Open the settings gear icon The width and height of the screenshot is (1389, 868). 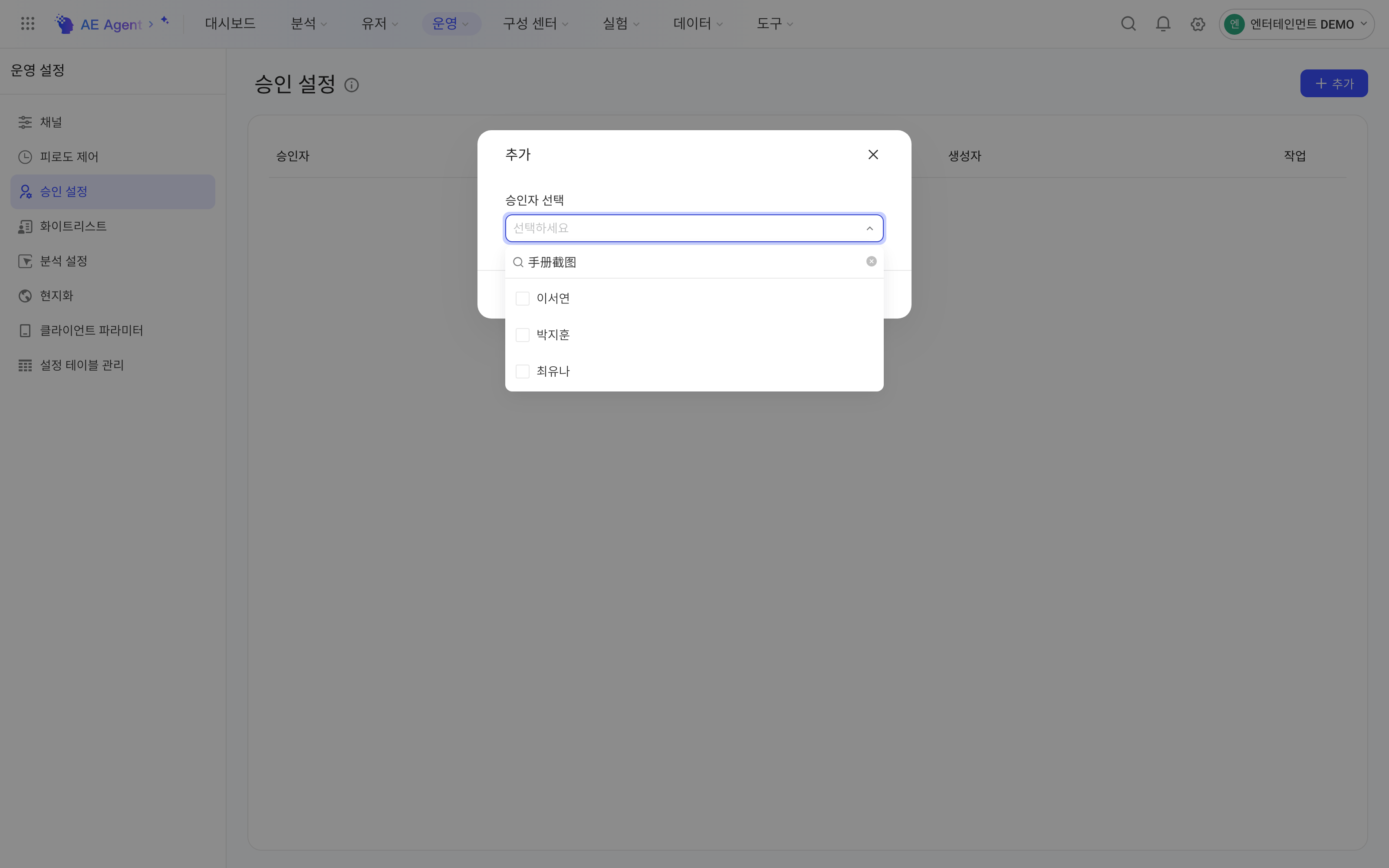tap(1197, 24)
